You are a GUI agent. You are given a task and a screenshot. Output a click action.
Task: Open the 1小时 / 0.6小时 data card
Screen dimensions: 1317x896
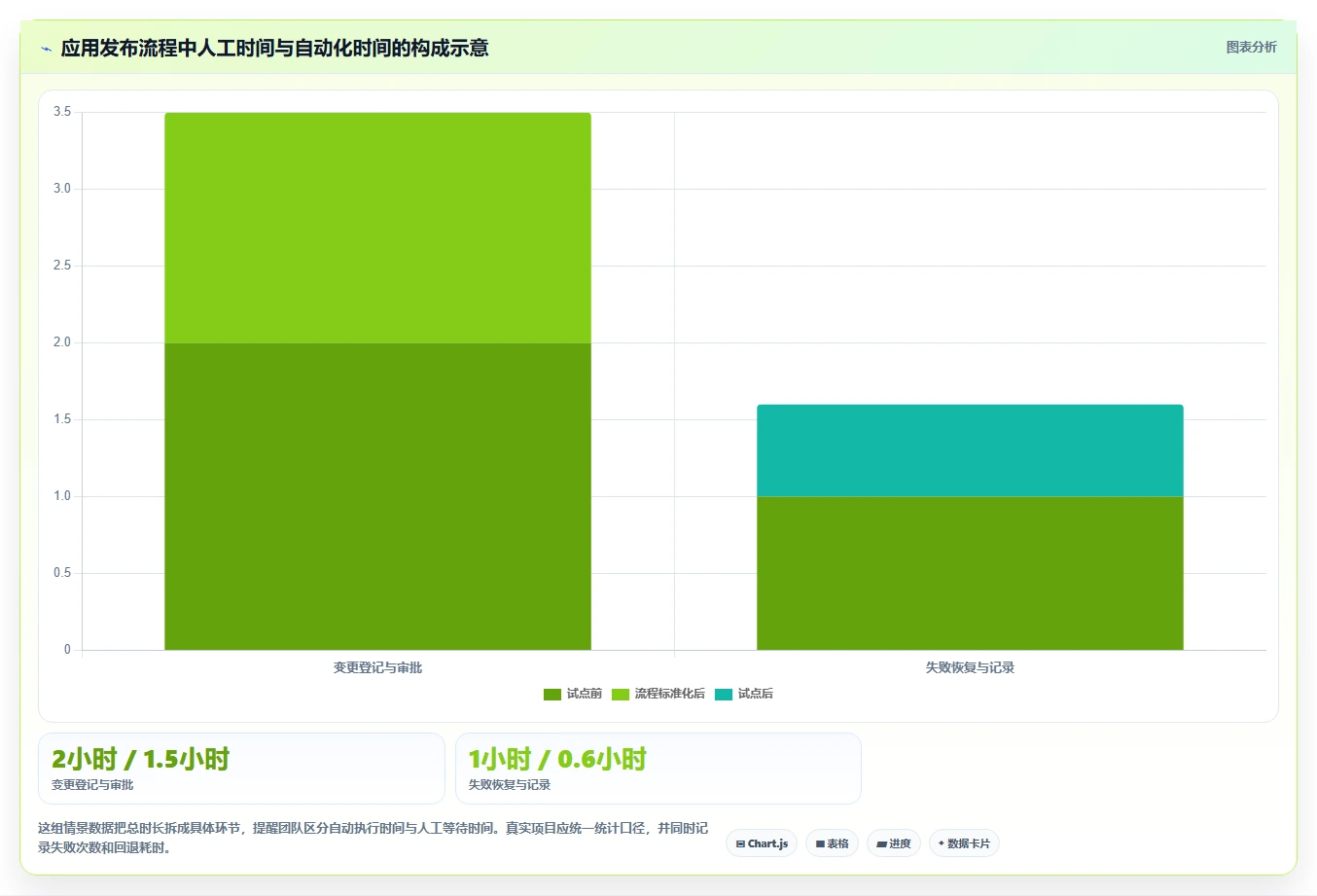tap(658, 769)
